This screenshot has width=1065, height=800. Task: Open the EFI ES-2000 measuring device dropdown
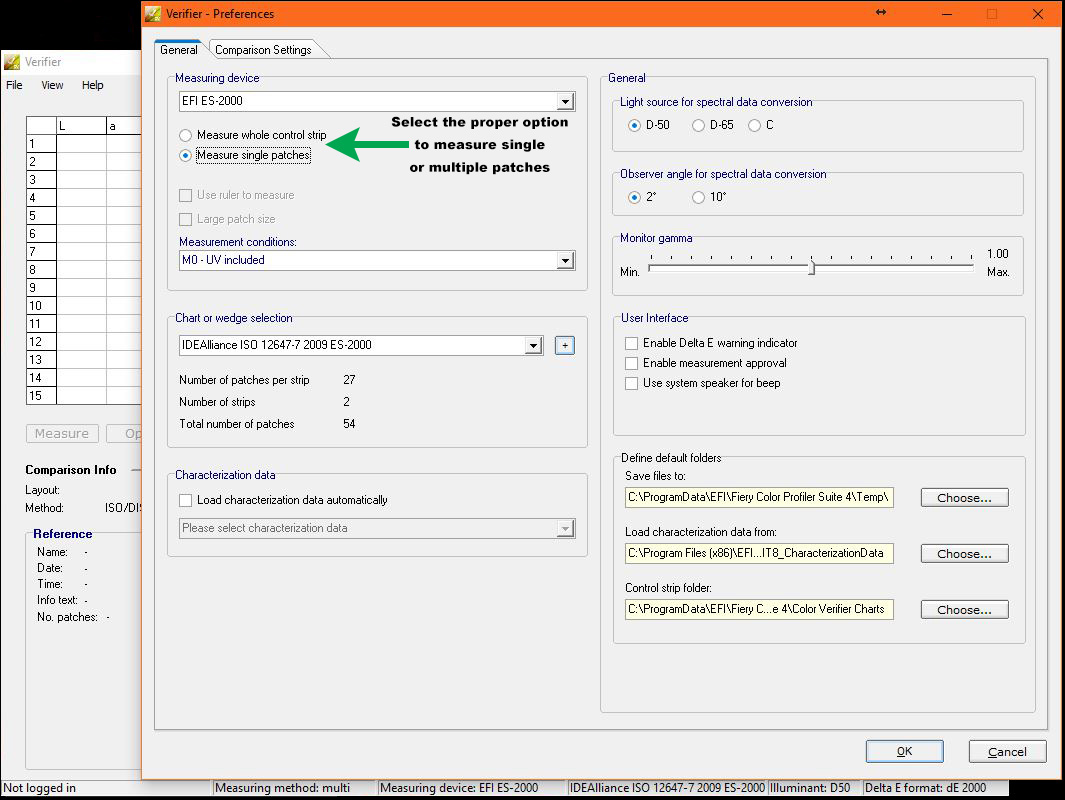click(565, 101)
